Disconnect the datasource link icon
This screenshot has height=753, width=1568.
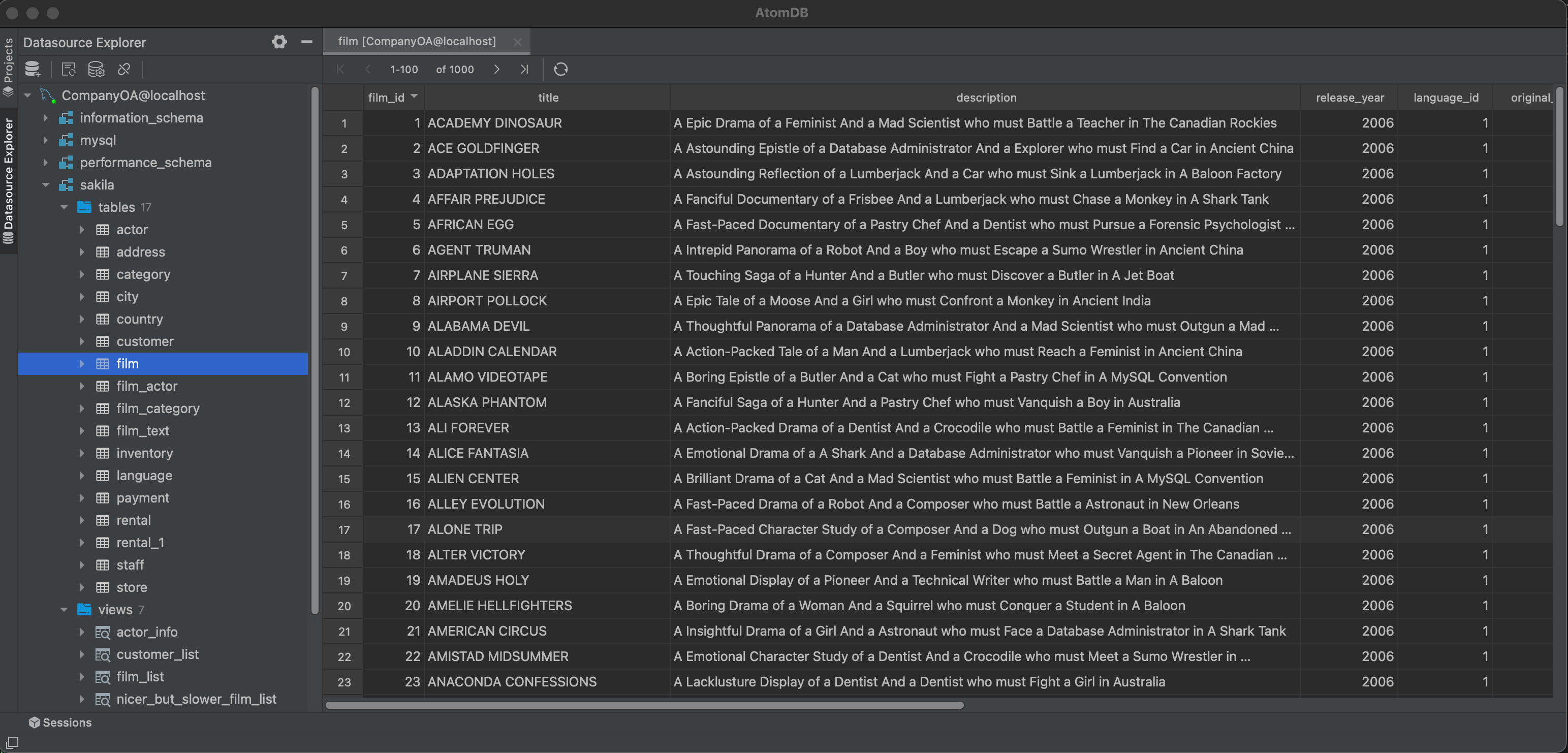coord(124,70)
